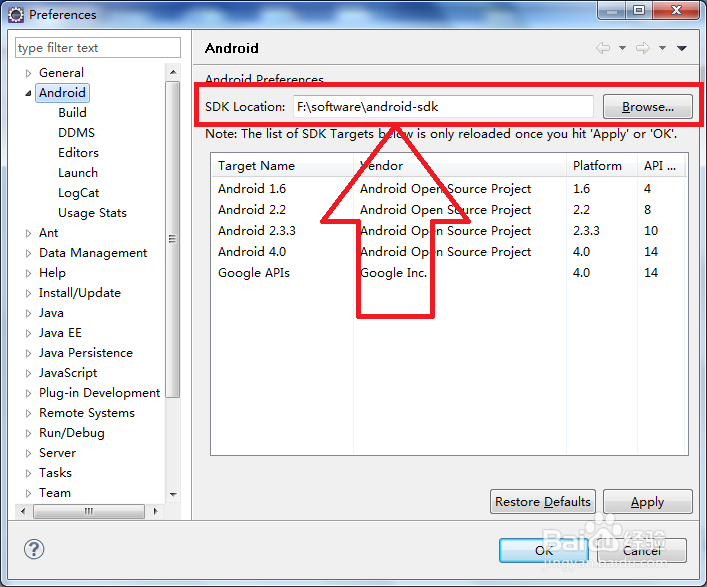Click the forward navigation arrow icon
Image resolution: width=707 pixels, height=587 pixels.
click(x=643, y=48)
